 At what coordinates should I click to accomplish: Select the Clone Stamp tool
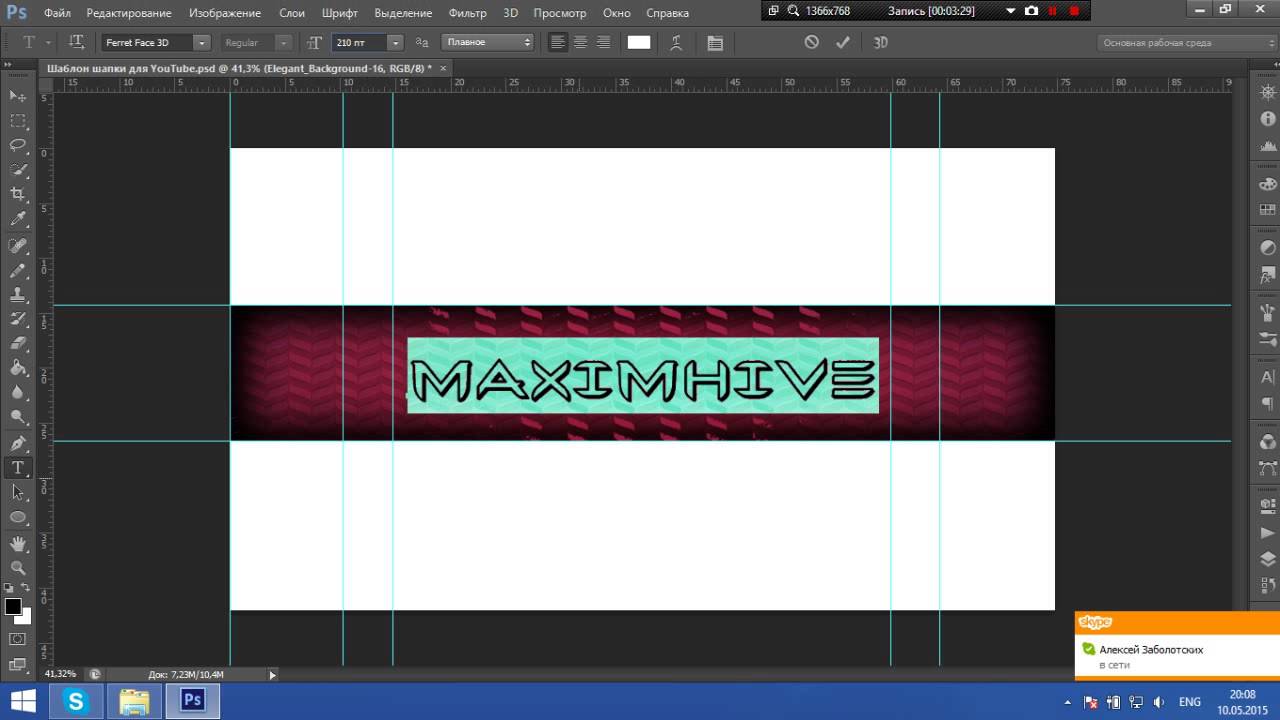(18, 295)
